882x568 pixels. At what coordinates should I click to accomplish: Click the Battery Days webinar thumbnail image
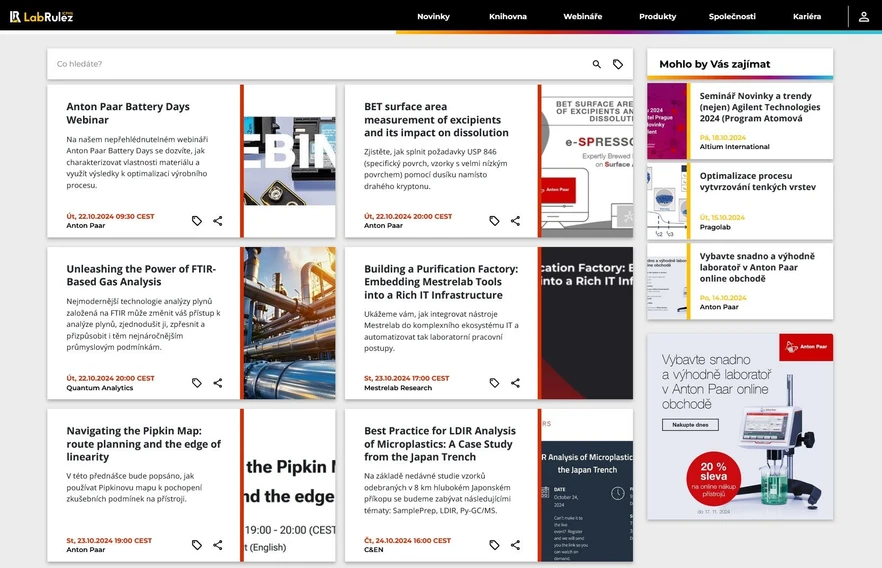[x=290, y=161]
